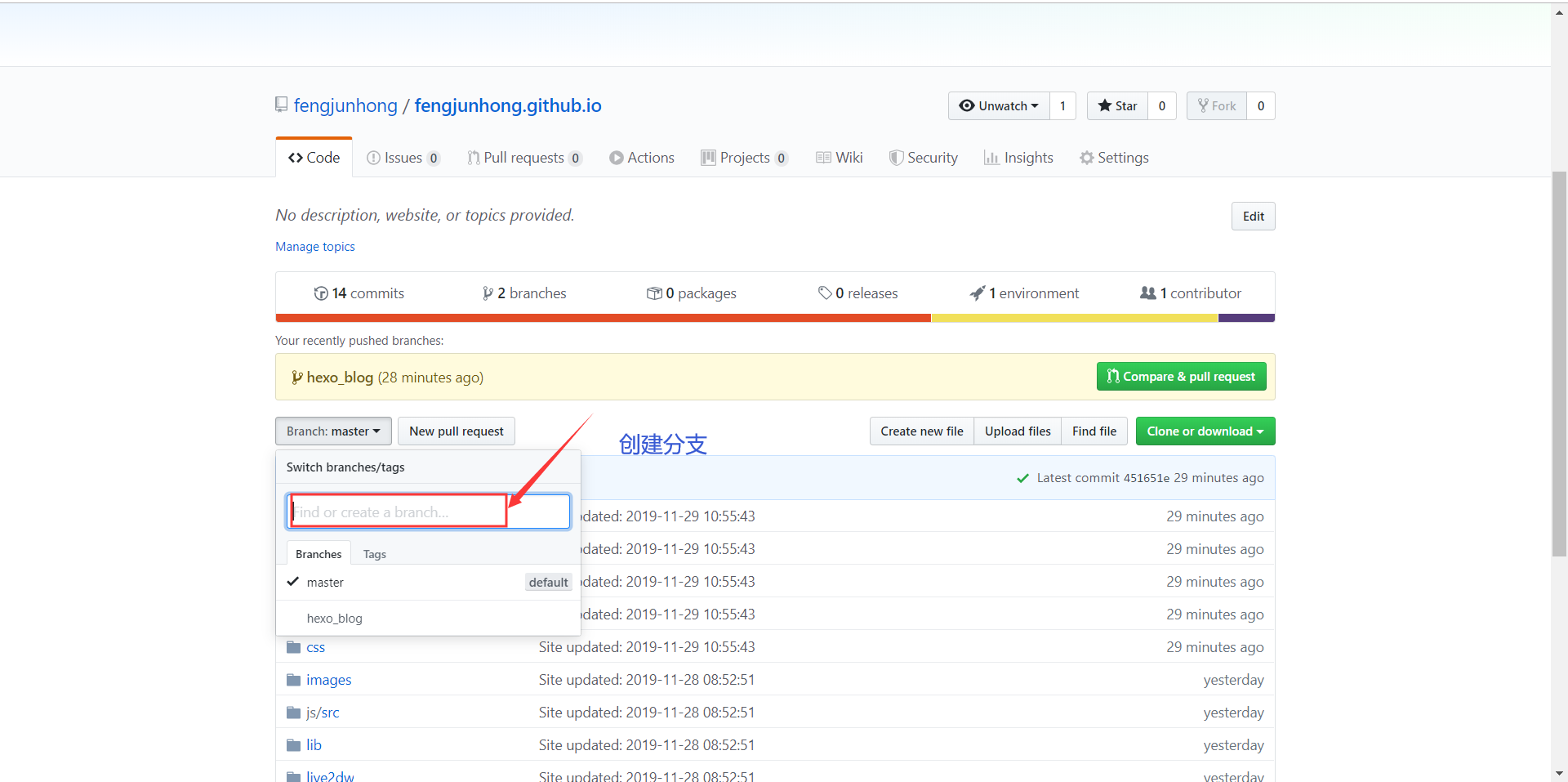The width and height of the screenshot is (1568, 782).
Task: Click the hexo_blog branch icon in banner
Action: [x=297, y=377]
